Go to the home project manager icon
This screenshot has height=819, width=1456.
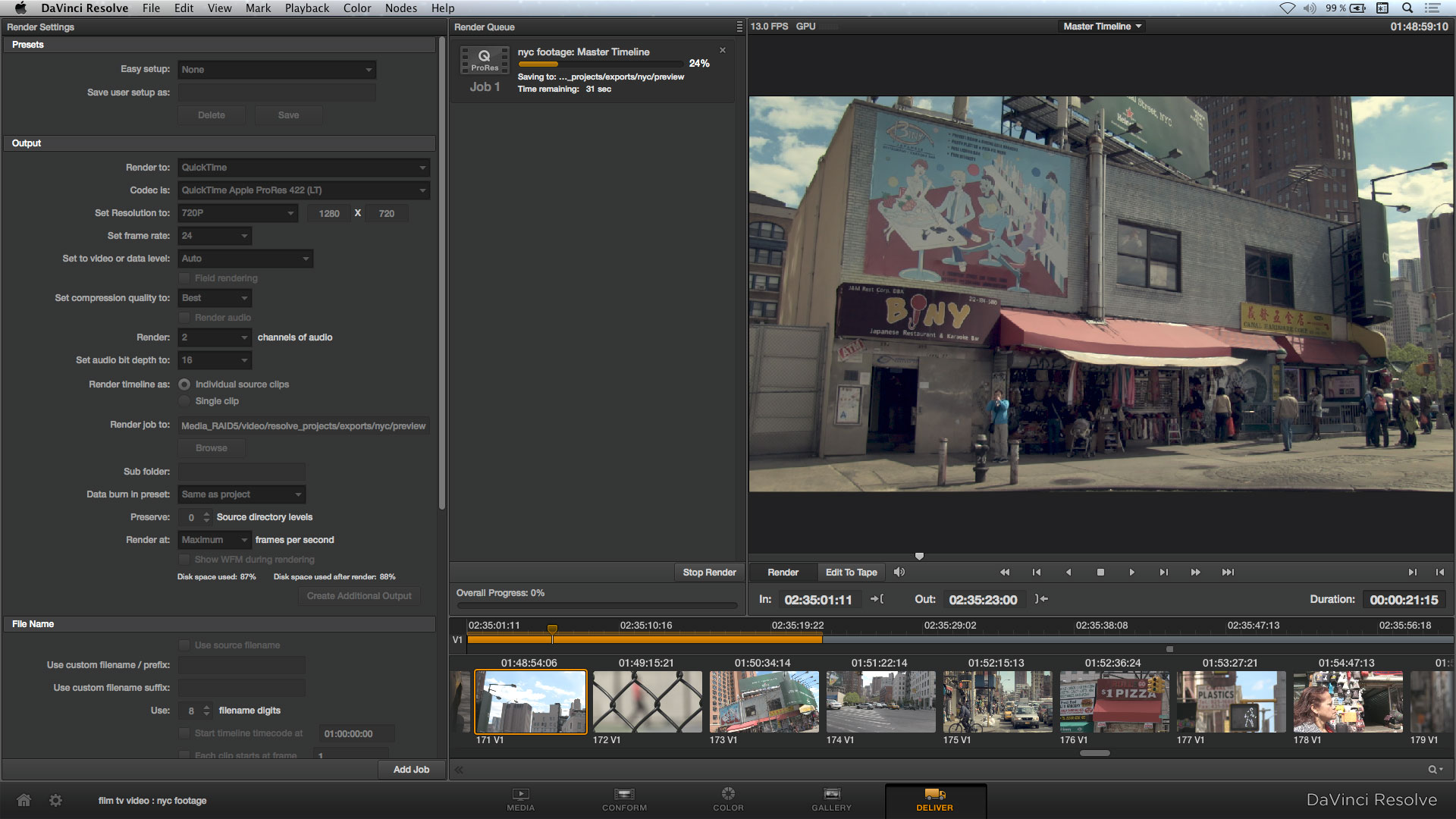tap(24, 800)
